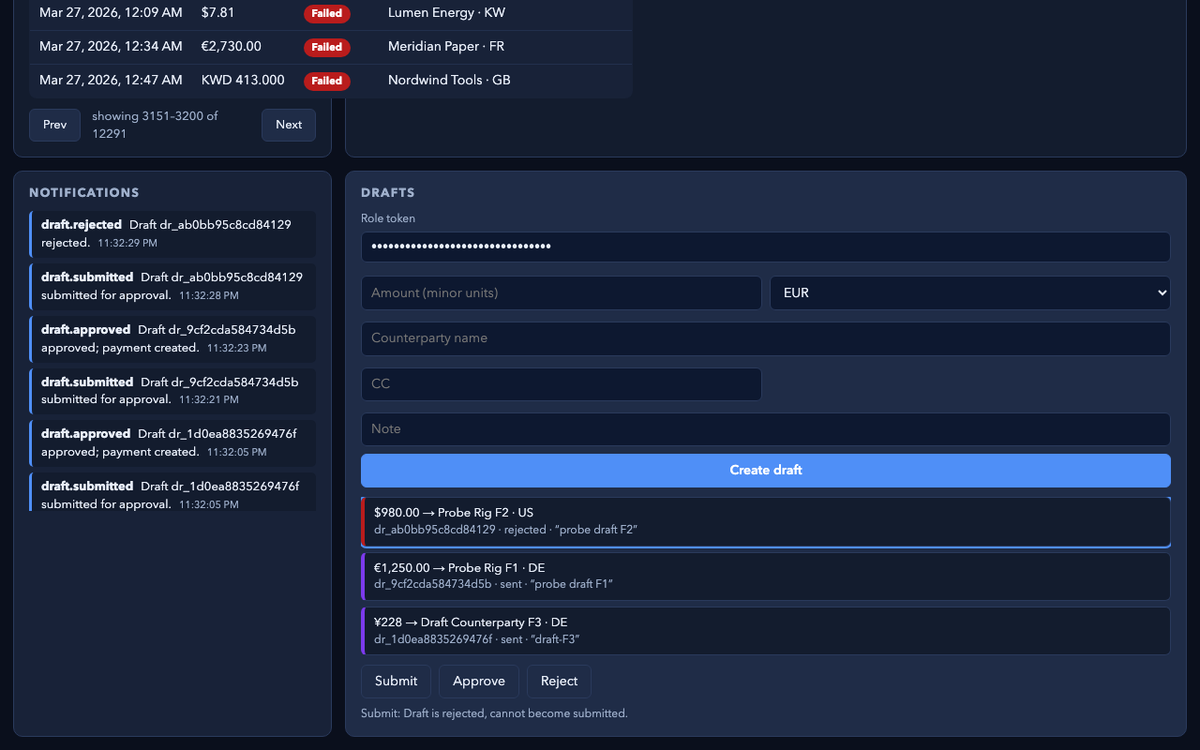This screenshot has height=750, width=1200.
Task: Click draft.approved notification for dr_1d0ea8835269476f
Action: coord(173,443)
